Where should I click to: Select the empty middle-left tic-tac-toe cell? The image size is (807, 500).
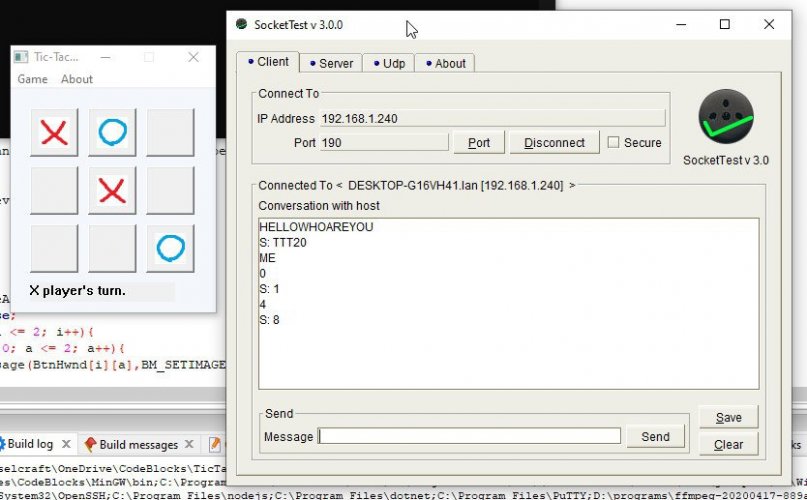tap(54, 190)
